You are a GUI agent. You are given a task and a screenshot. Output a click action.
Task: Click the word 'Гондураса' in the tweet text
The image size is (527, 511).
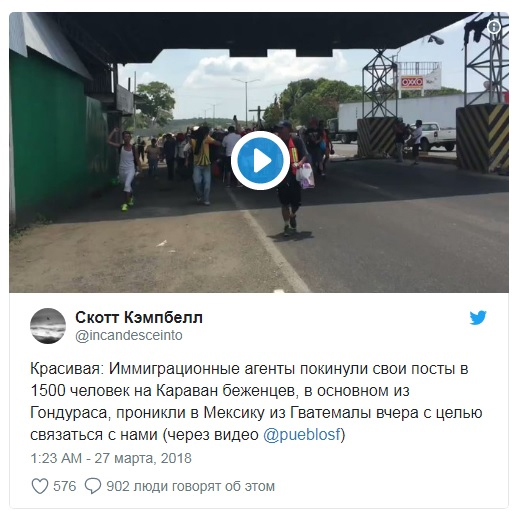[x=69, y=413]
